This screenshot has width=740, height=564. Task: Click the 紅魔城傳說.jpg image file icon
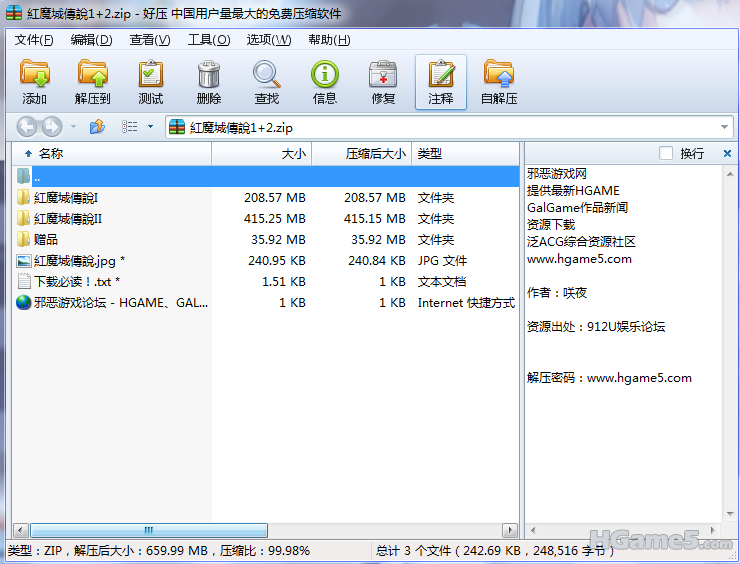tap(24, 261)
